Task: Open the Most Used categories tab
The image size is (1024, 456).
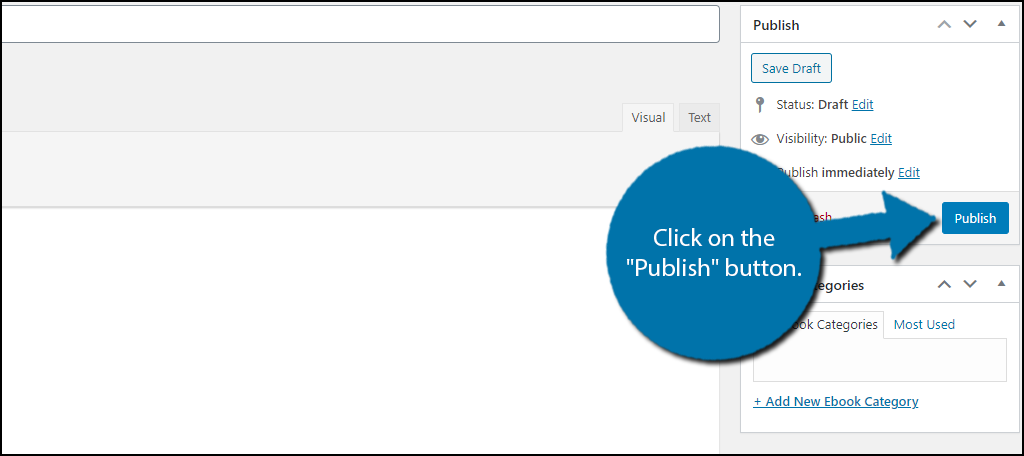Action: point(924,324)
